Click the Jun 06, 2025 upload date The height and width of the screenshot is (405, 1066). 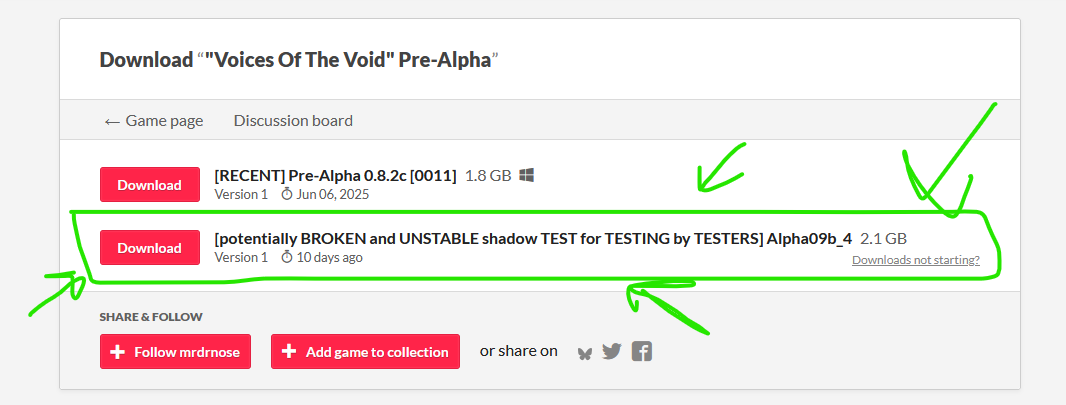333,194
